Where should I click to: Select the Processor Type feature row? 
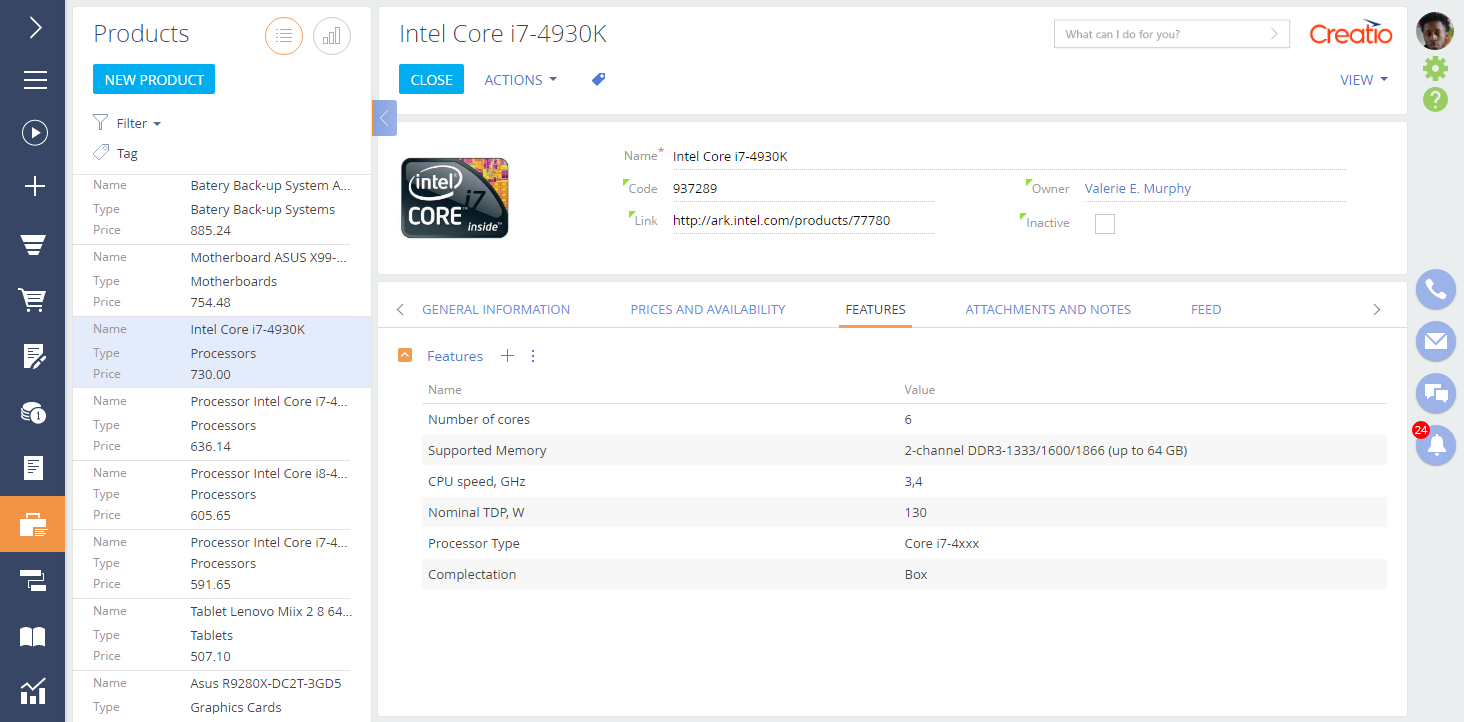coord(904,543)
